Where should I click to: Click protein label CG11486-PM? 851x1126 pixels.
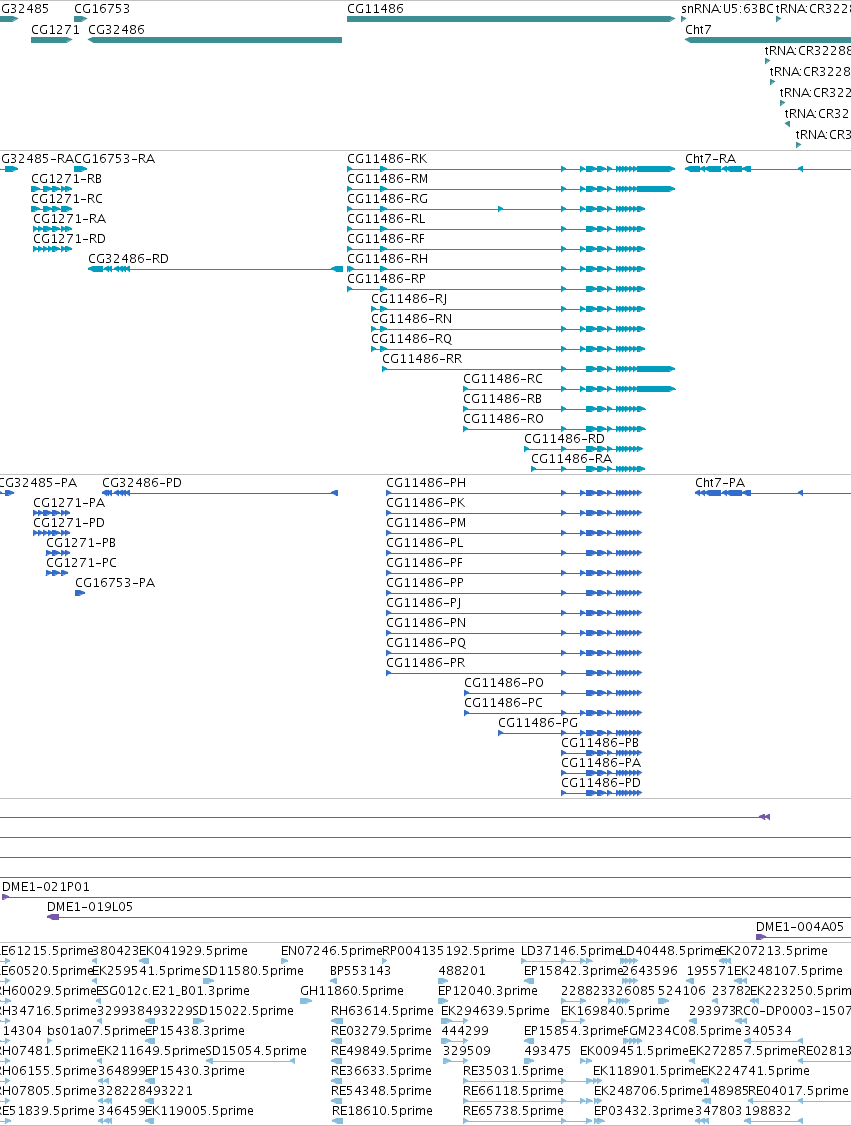(x=427, y=524)
